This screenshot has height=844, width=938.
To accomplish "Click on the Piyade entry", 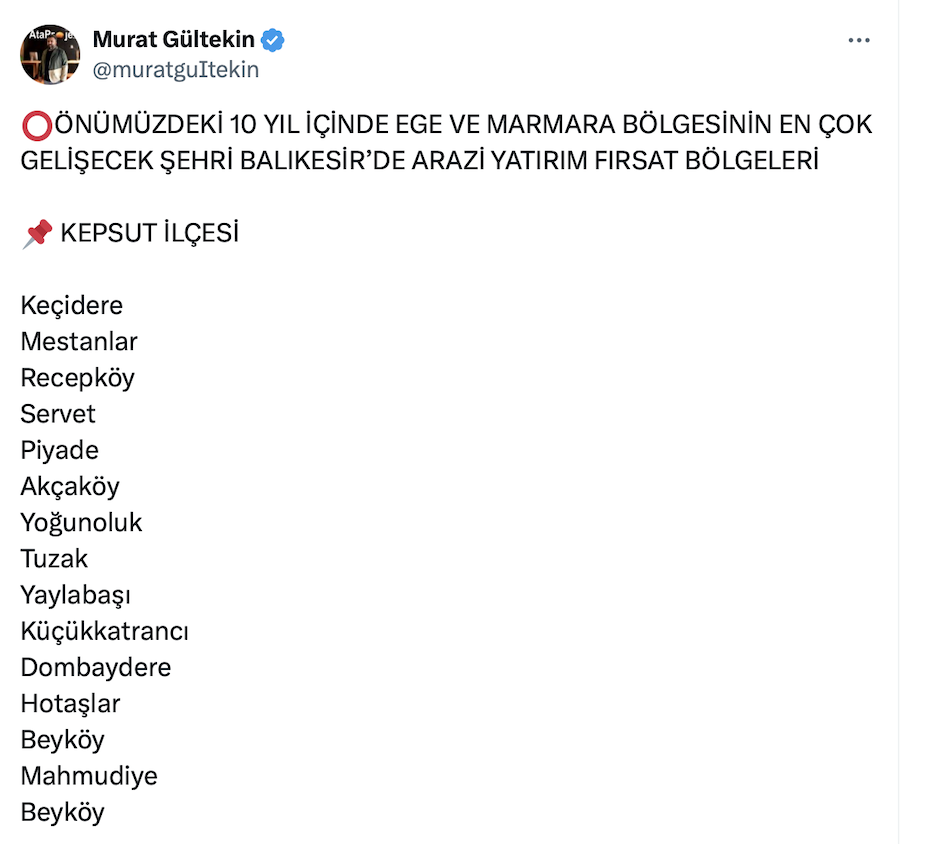I will [59, 450].
